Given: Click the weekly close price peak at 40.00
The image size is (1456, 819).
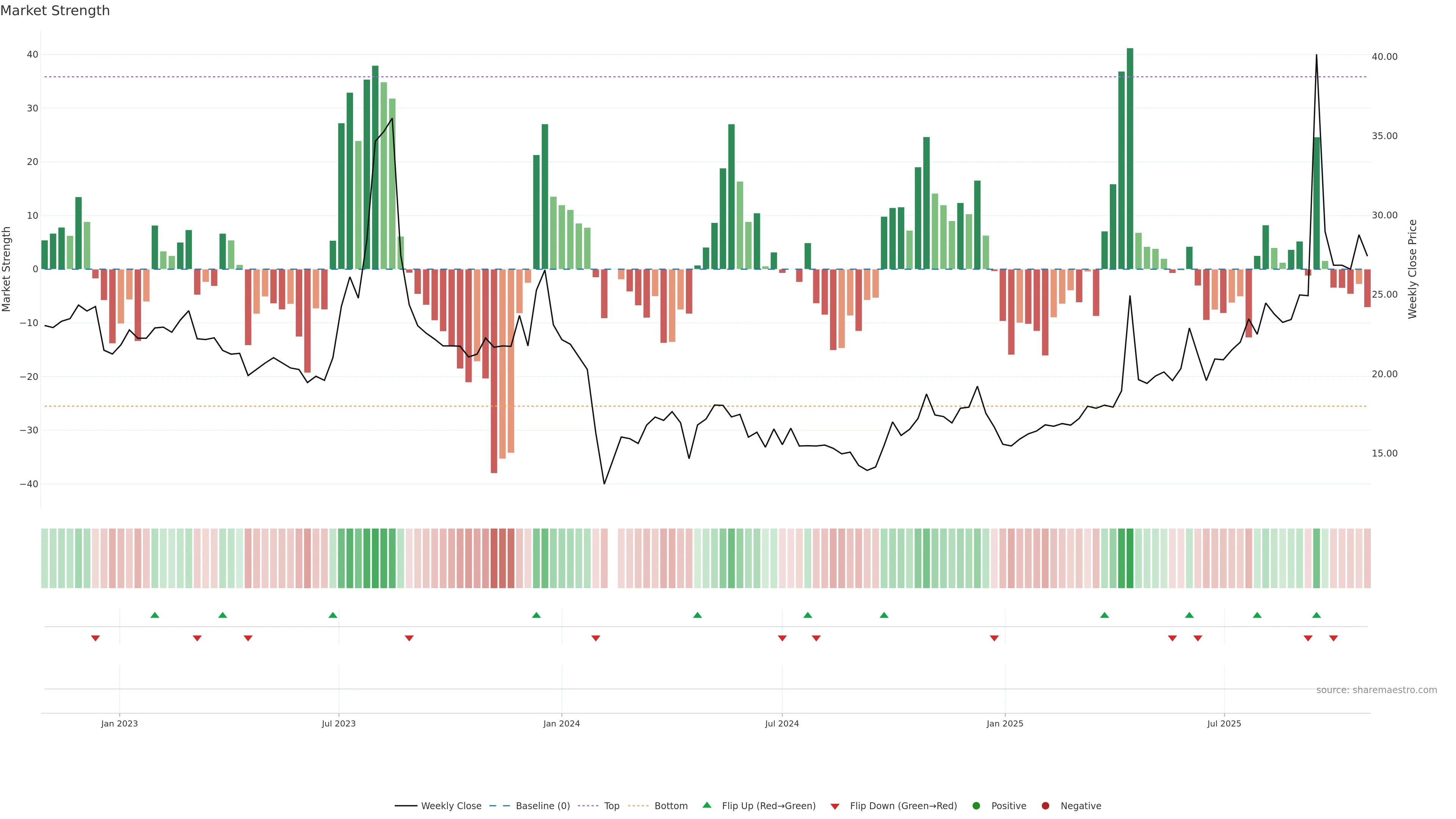Looking at the screenshot, I should tap(1316, 55).
